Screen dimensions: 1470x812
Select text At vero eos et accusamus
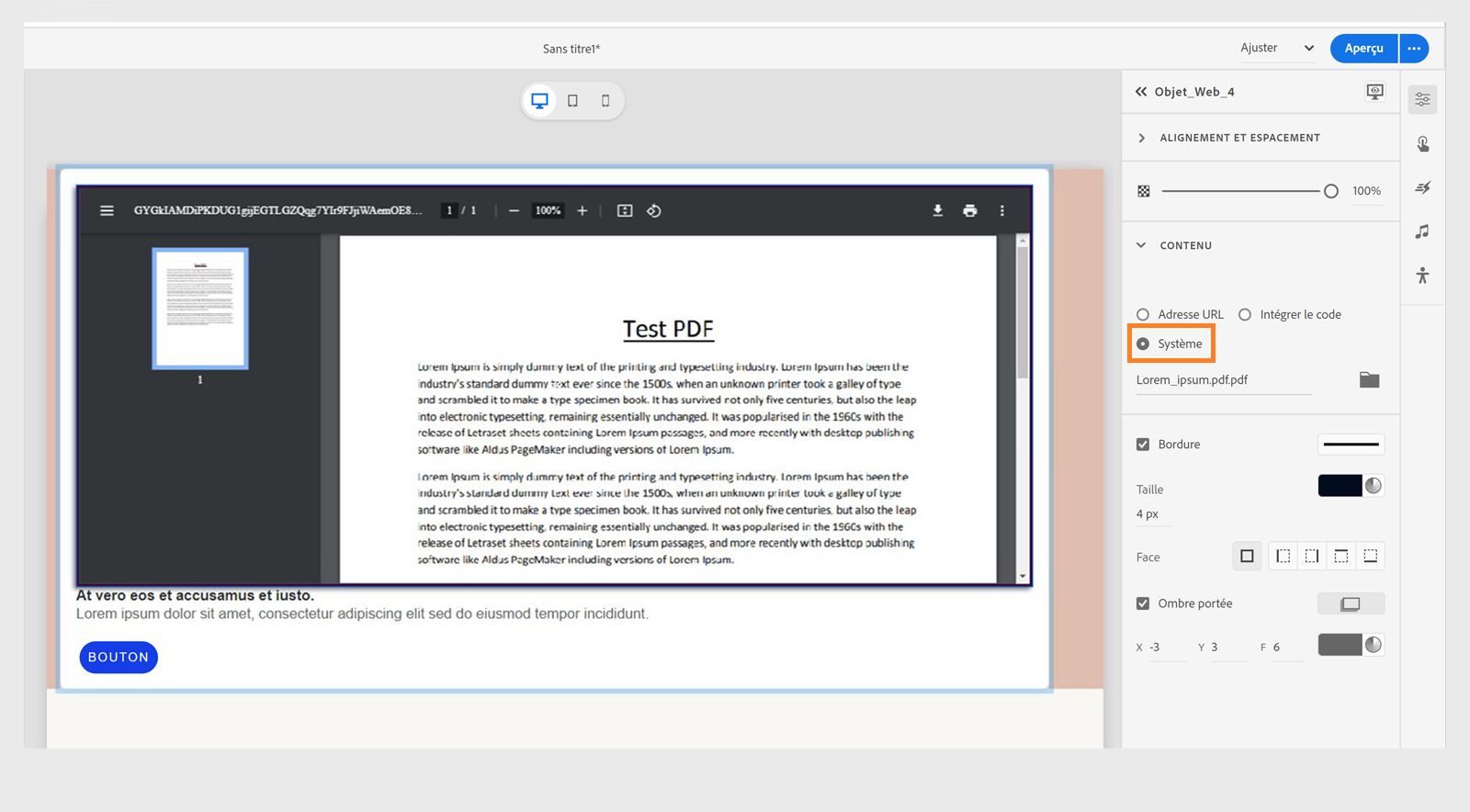195,595
